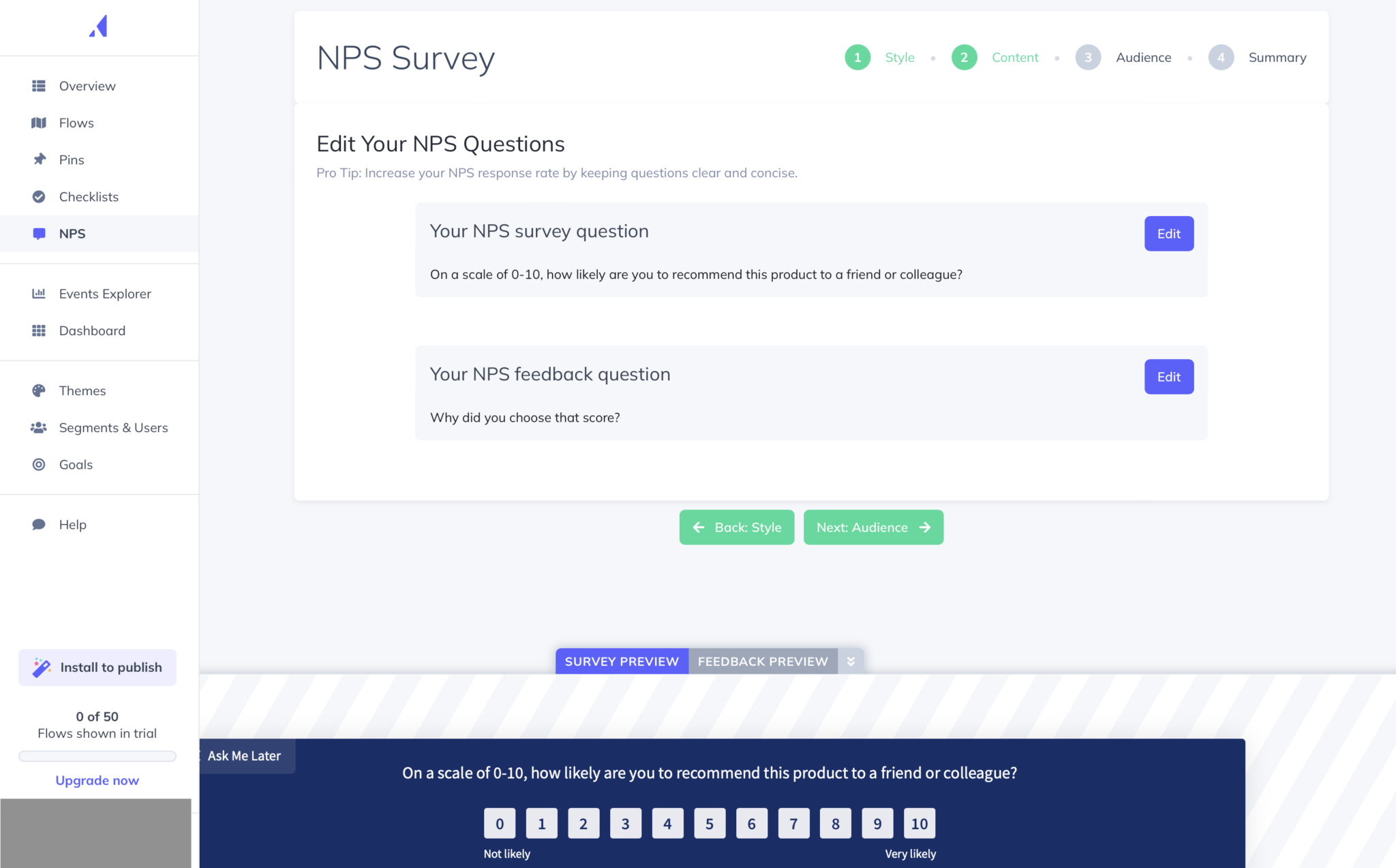Click Edit NPS survey question

tap(1168, 233)
